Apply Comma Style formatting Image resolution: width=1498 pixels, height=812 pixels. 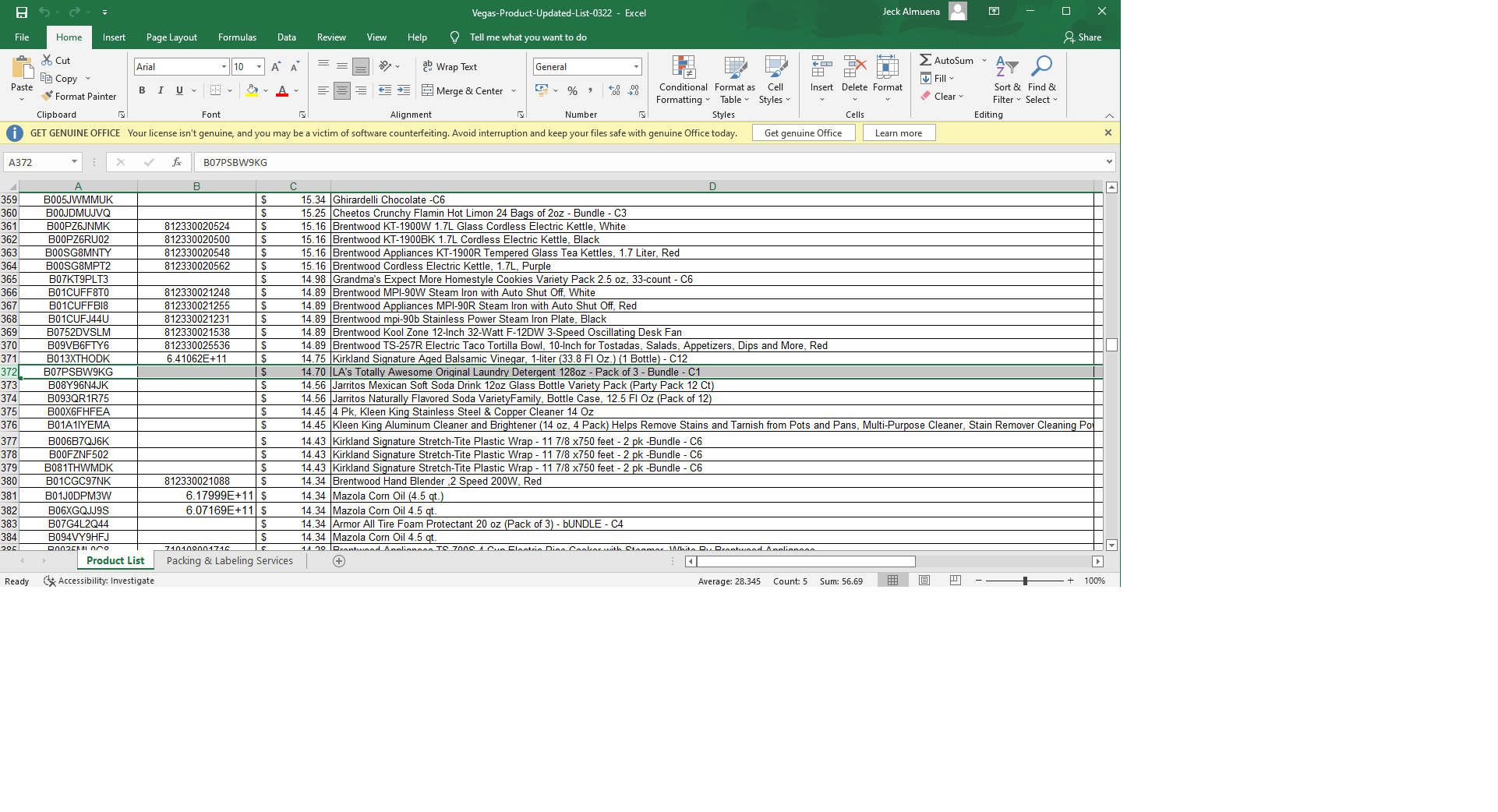click(x=591, y=90)
